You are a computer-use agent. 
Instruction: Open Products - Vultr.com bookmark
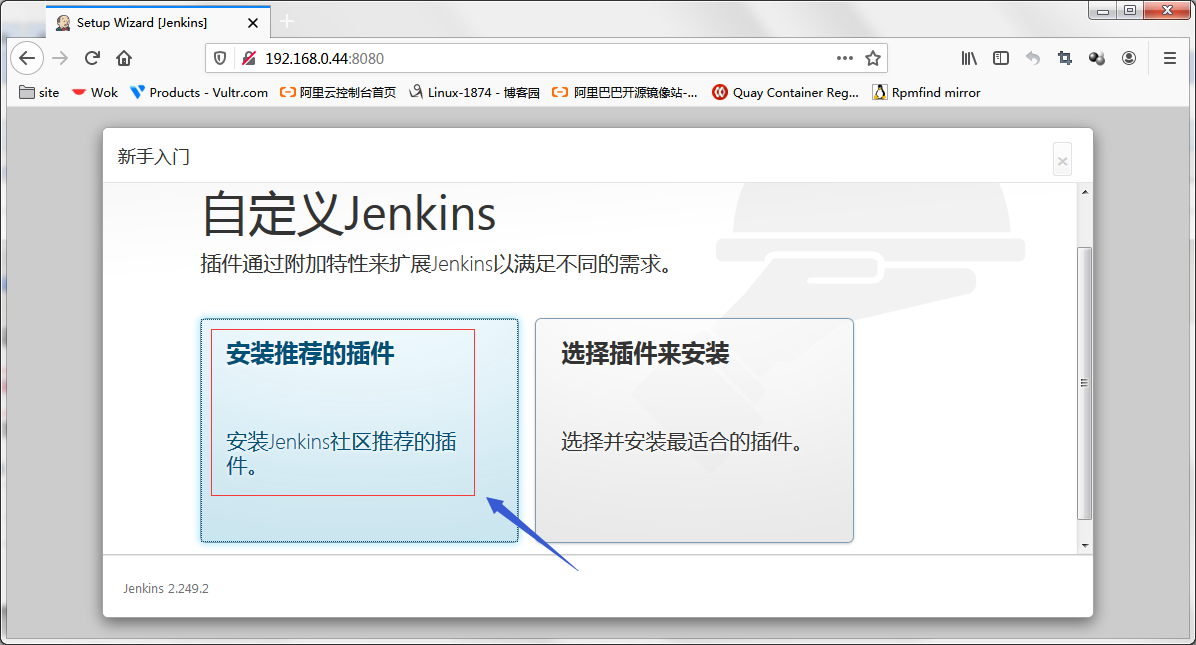pyautogui.click(x=199, y=92)
